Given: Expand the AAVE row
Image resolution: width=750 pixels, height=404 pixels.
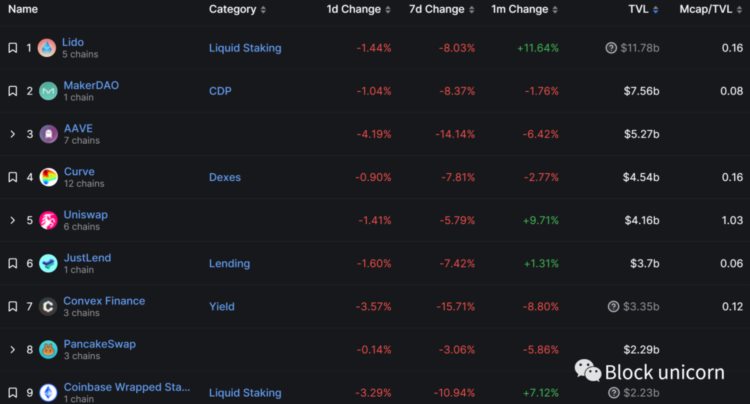Looking at the screenshot, I should 12,134.
